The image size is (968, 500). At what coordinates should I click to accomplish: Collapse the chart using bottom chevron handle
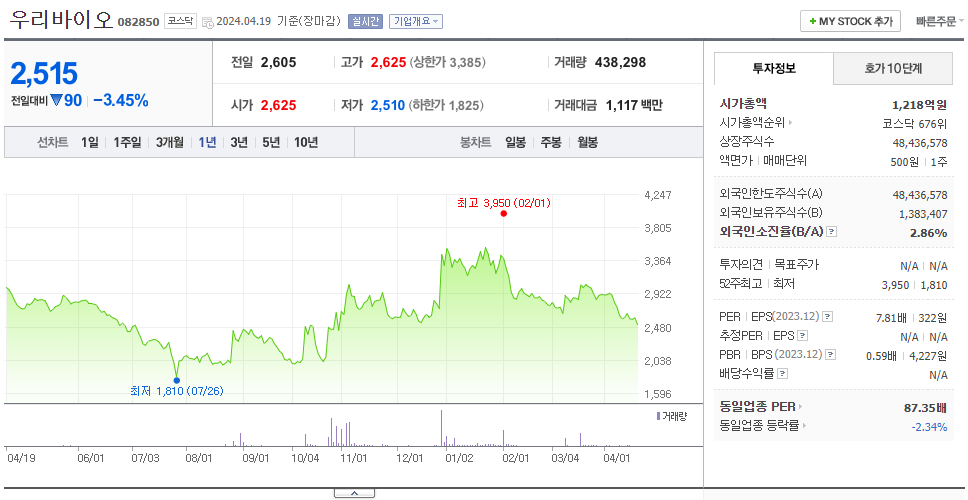(x=354, y=493)
